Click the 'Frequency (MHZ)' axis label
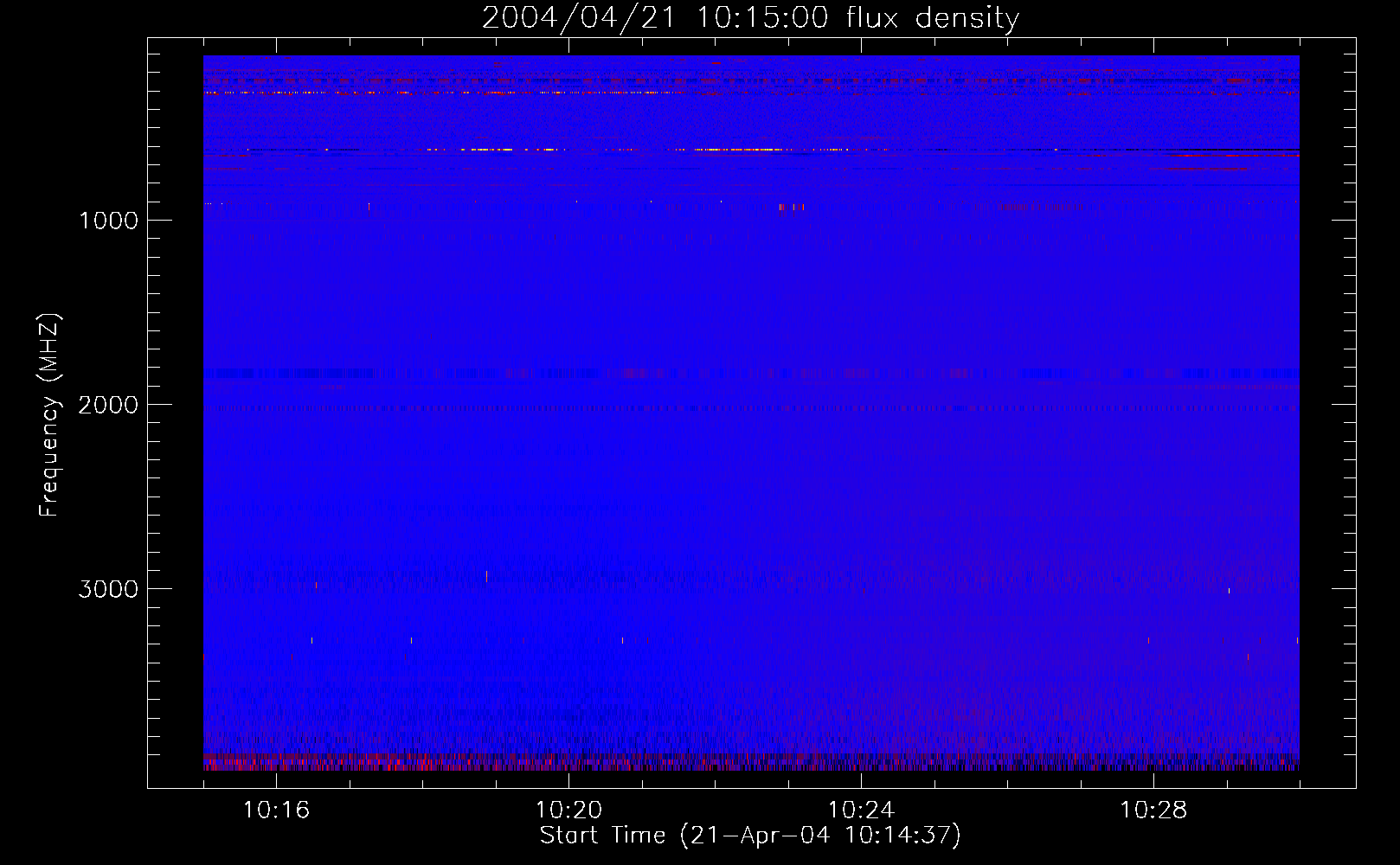Screen dimensions: 1400x865 click(x=49, y=415)
